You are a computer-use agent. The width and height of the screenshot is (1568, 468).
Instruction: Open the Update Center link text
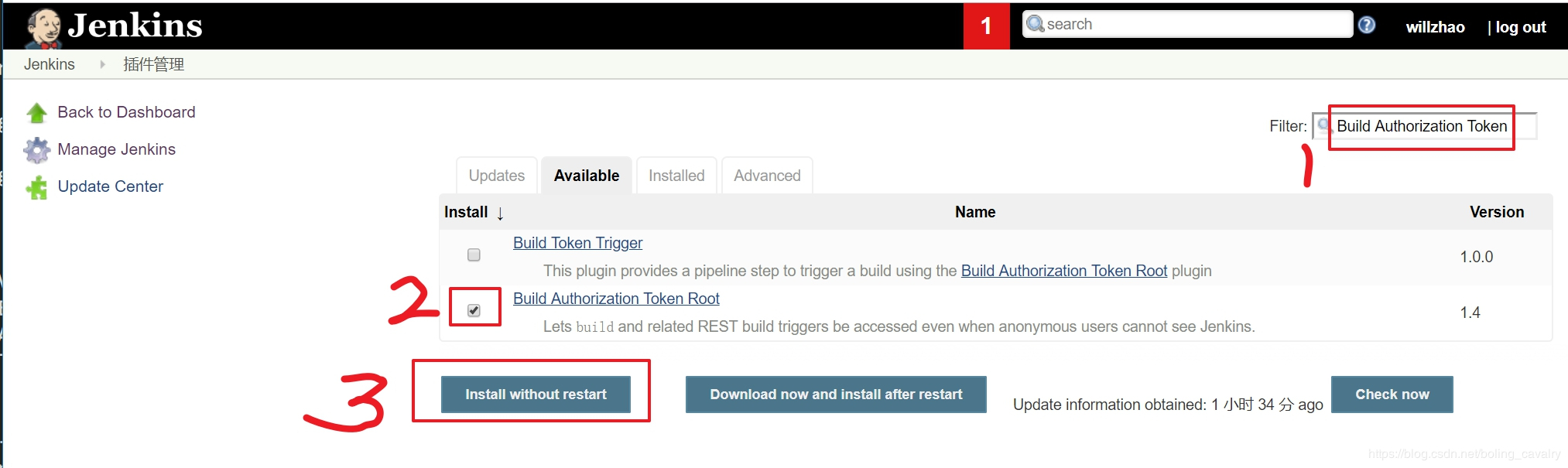(110, 186)
